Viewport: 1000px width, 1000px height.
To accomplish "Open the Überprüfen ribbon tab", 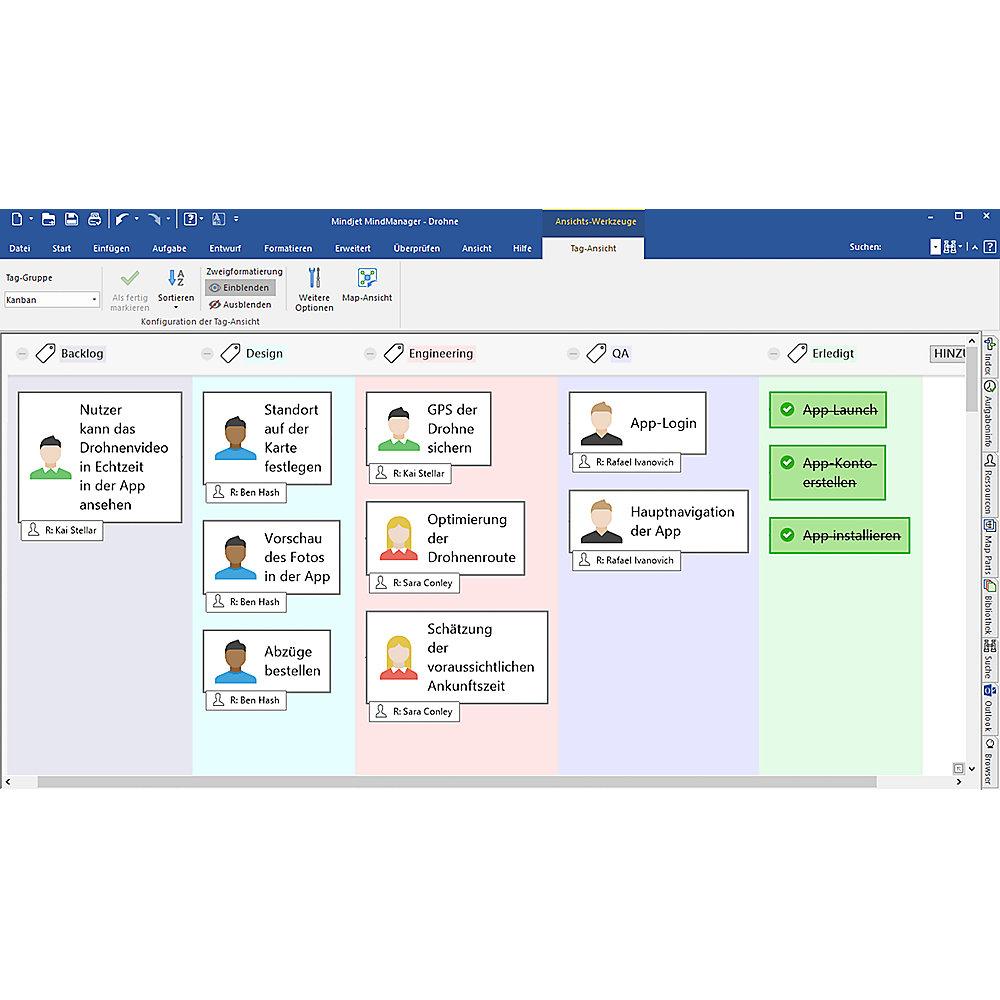I will point(416,248).
